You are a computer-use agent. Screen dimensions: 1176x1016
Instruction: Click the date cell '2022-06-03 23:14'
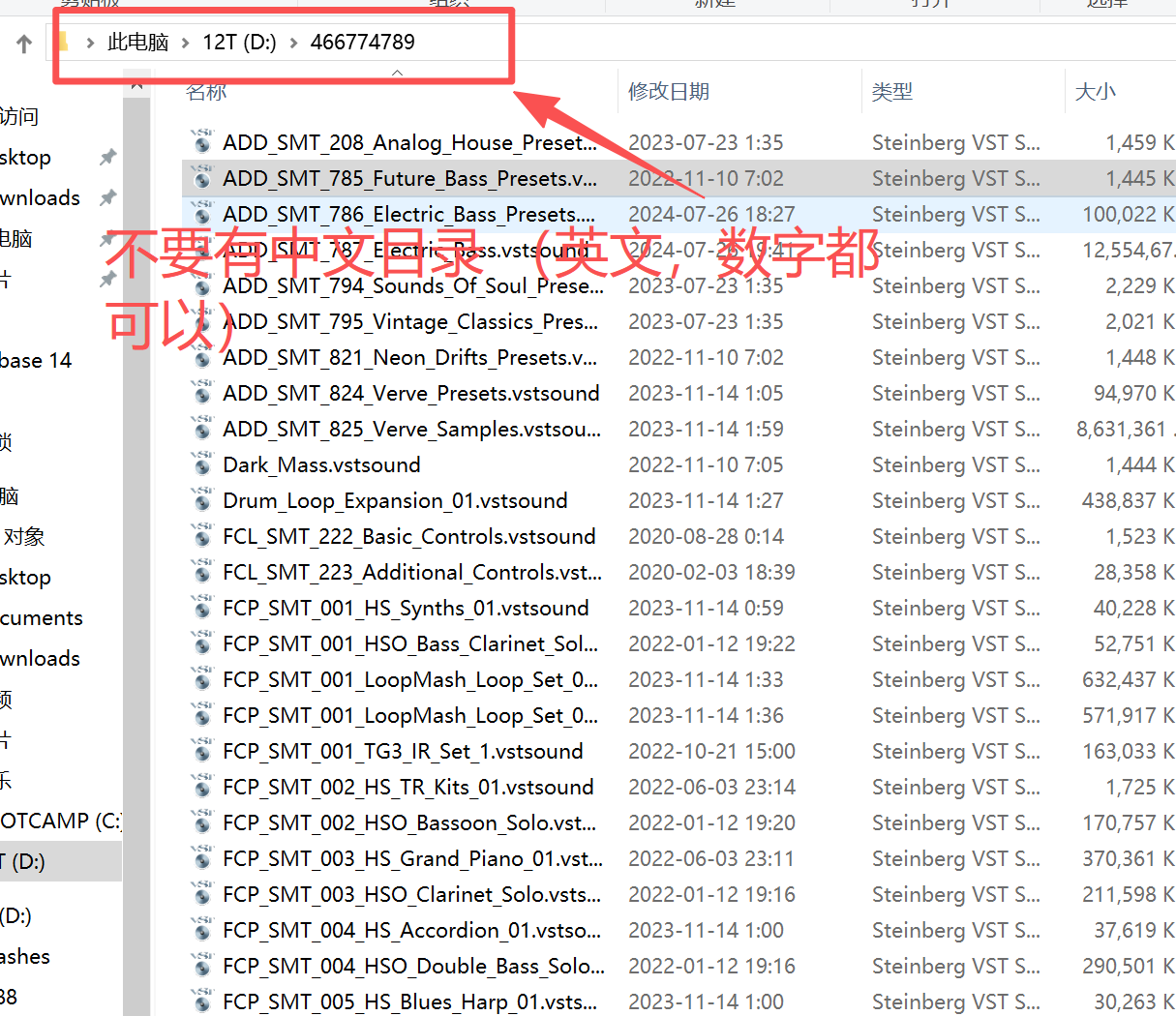tap(711, 787)
